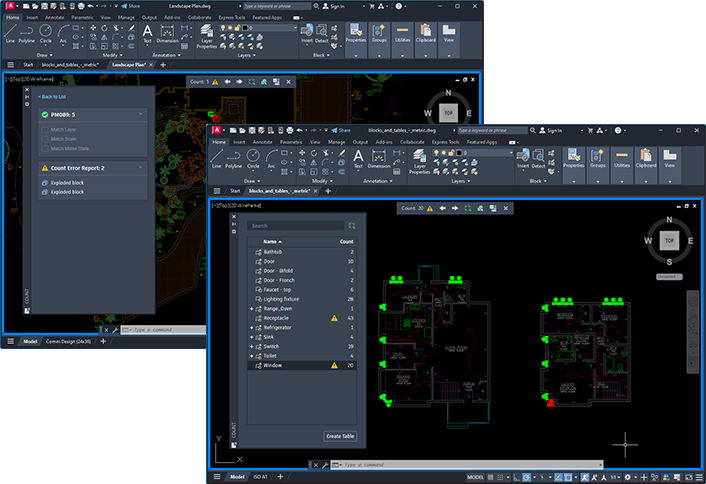706x484 pixels.
Task: Select the Line tool in front window
Action: (x=217, y=158)
